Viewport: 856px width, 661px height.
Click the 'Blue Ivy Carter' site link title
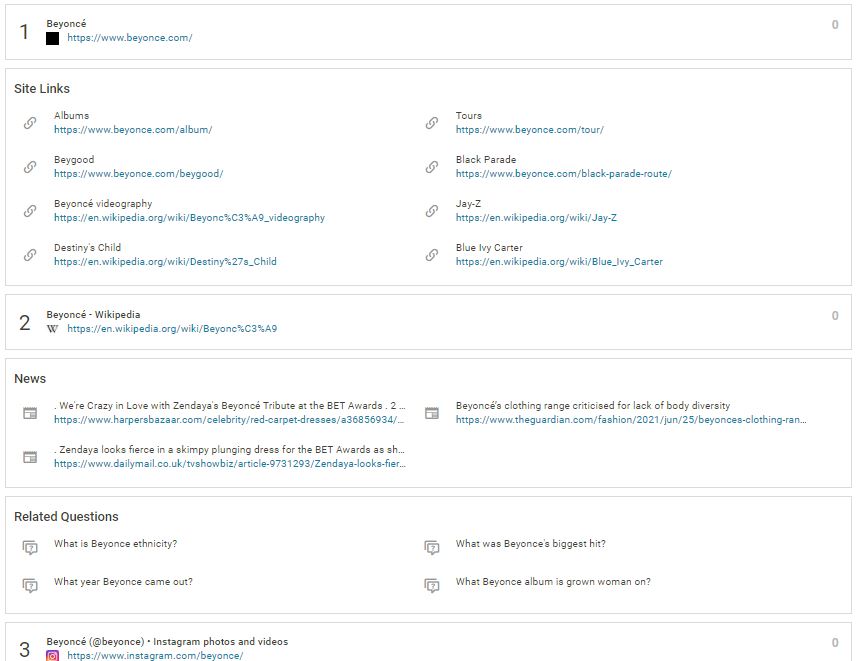coord(489,247)
